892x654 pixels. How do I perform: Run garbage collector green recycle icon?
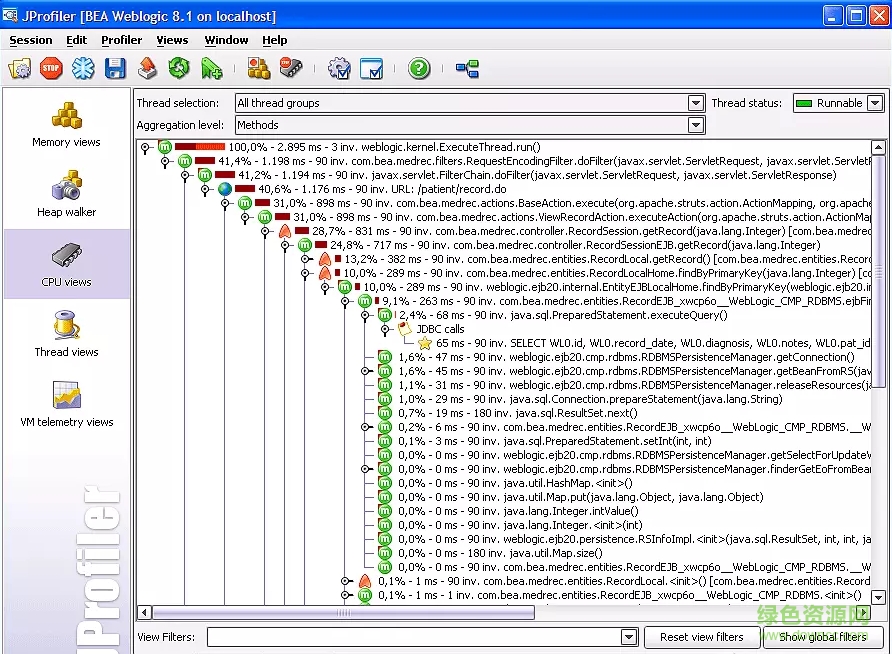coord(179,68)
